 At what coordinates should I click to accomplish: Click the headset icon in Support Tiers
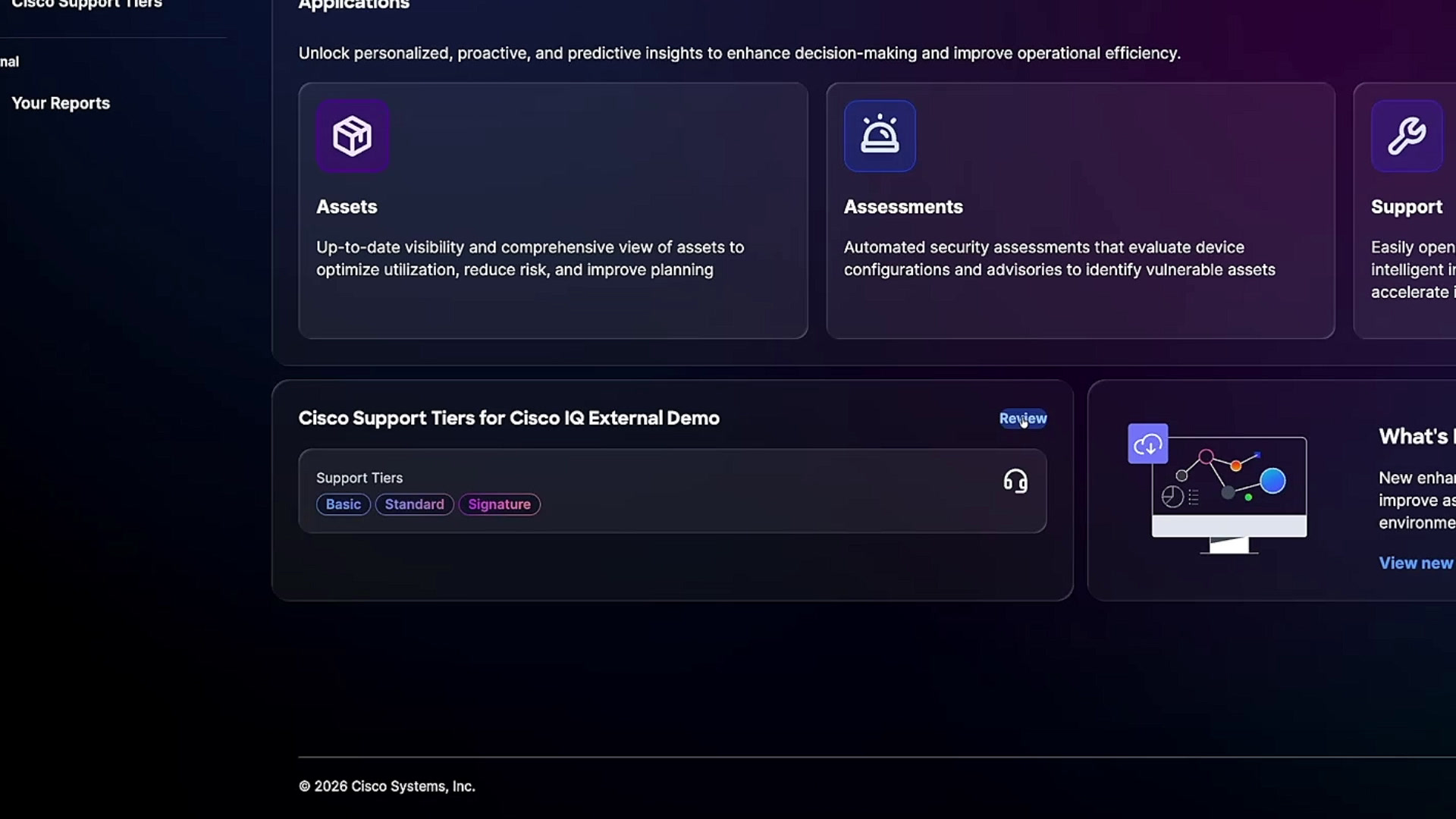click(1015, 482)
